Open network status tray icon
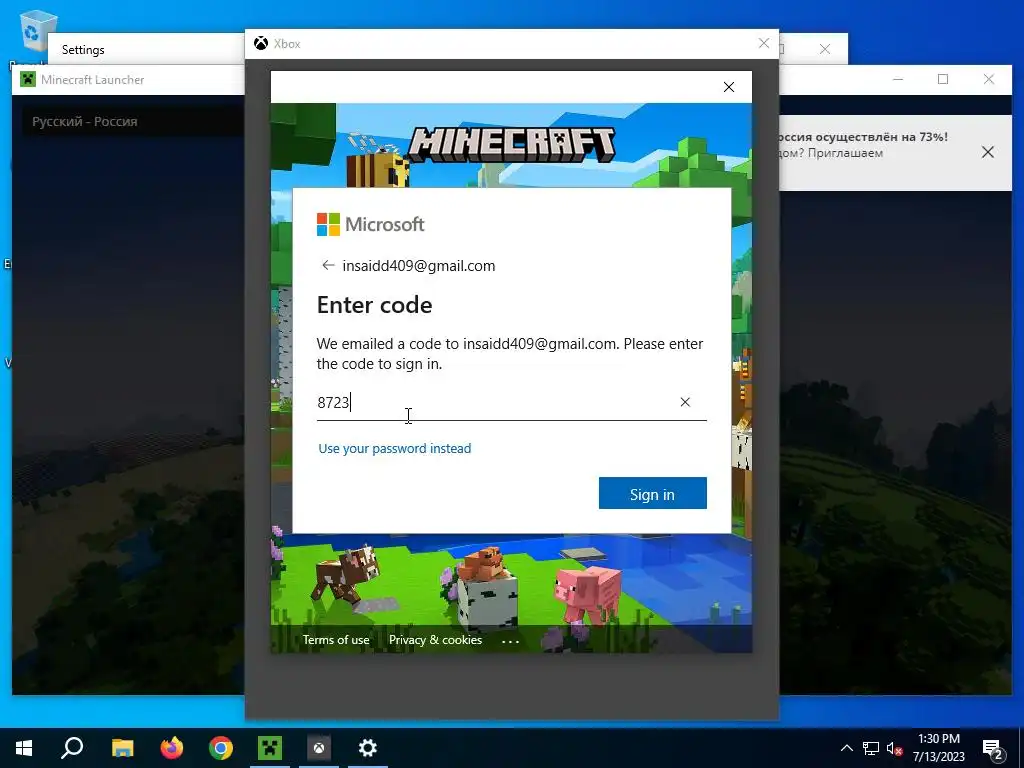 click(x=871, y=748)
